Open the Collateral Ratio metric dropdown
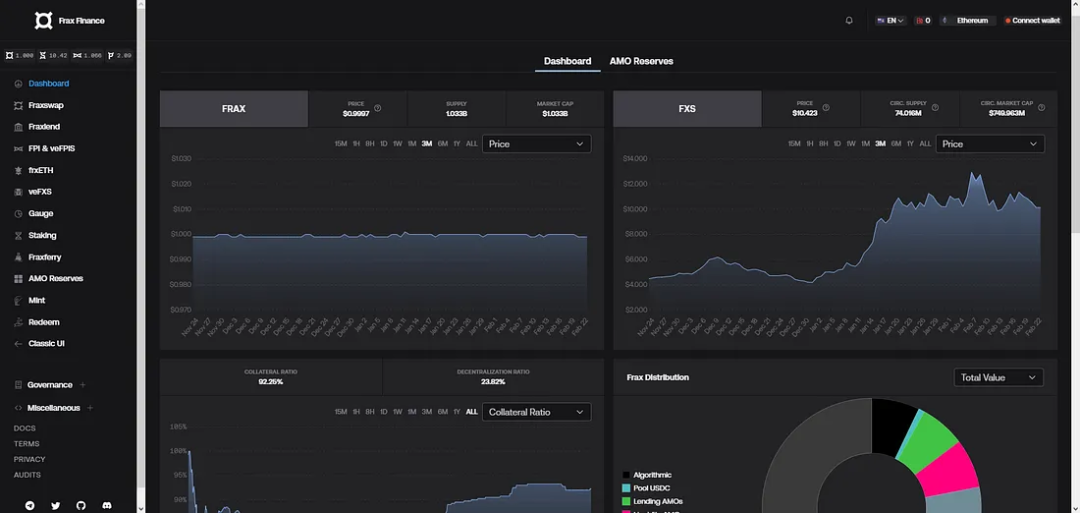The width and height of the screenshot is (1080, 513). [x=537, y=412]
